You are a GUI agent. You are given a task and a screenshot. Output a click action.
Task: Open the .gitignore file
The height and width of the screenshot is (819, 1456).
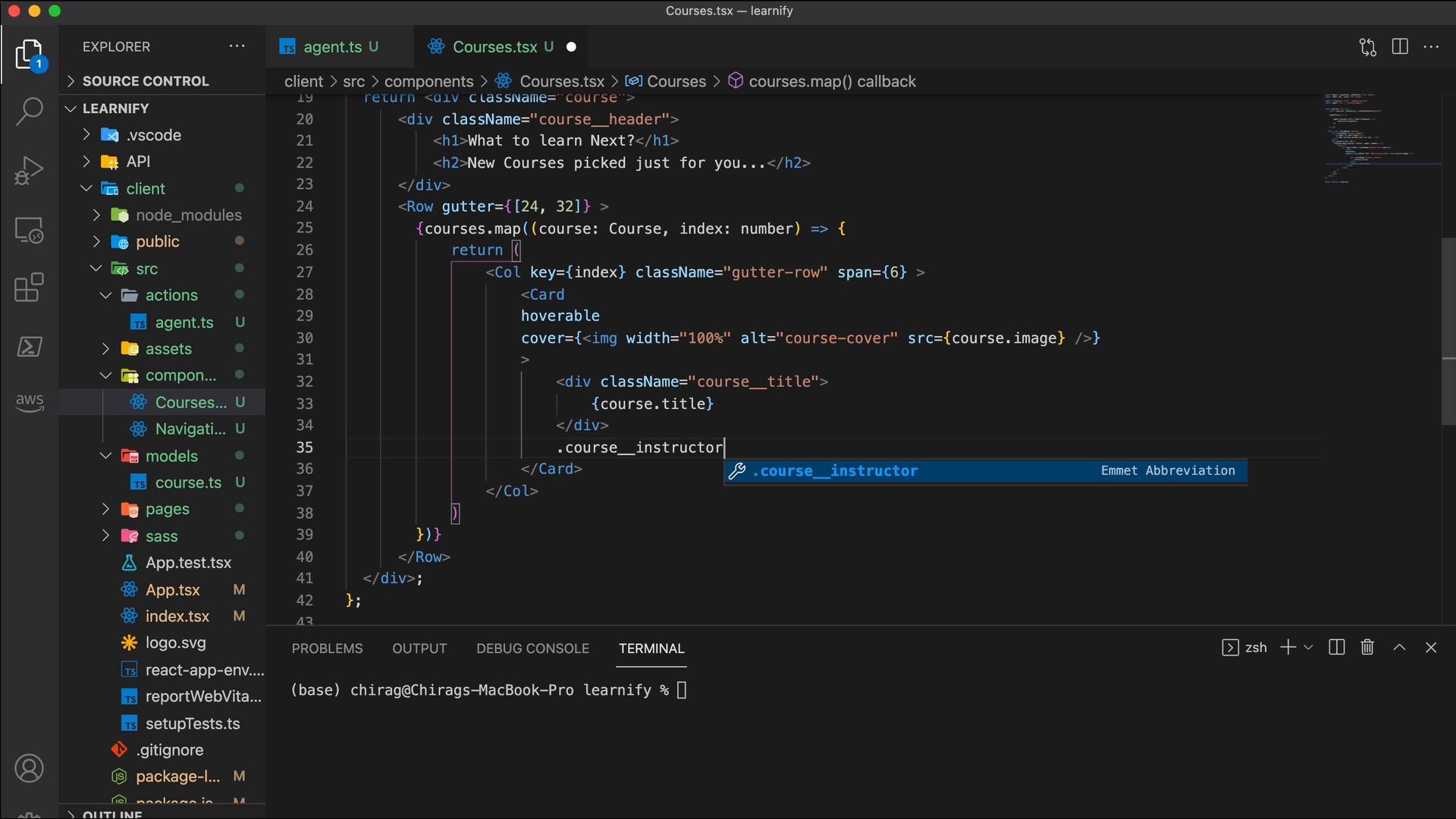pos(162,750)
